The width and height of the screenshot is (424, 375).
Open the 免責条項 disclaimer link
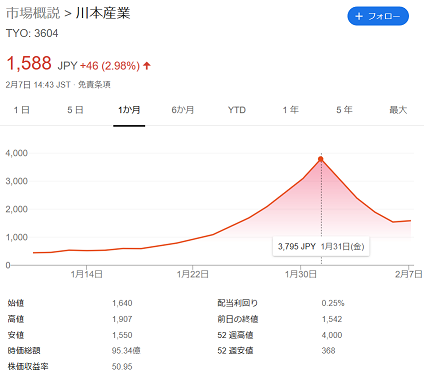94,85
